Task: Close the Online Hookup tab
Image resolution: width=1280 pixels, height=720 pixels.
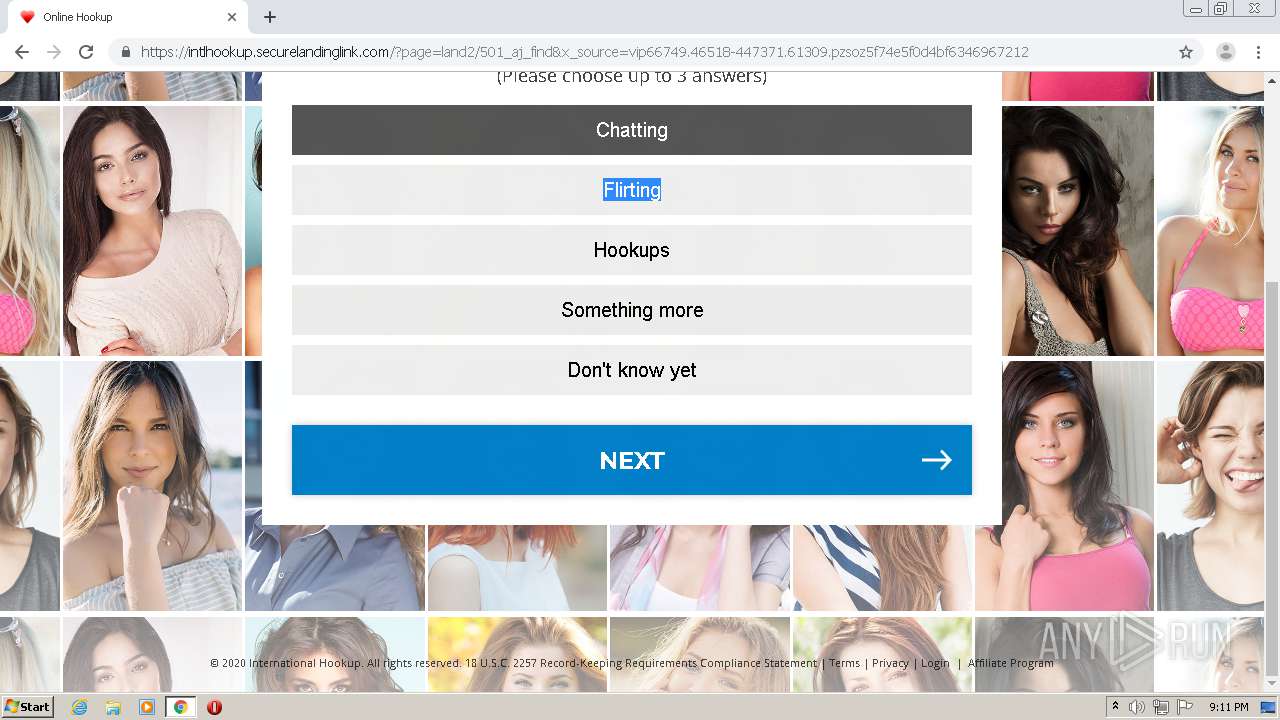Action: click(232, 17)
